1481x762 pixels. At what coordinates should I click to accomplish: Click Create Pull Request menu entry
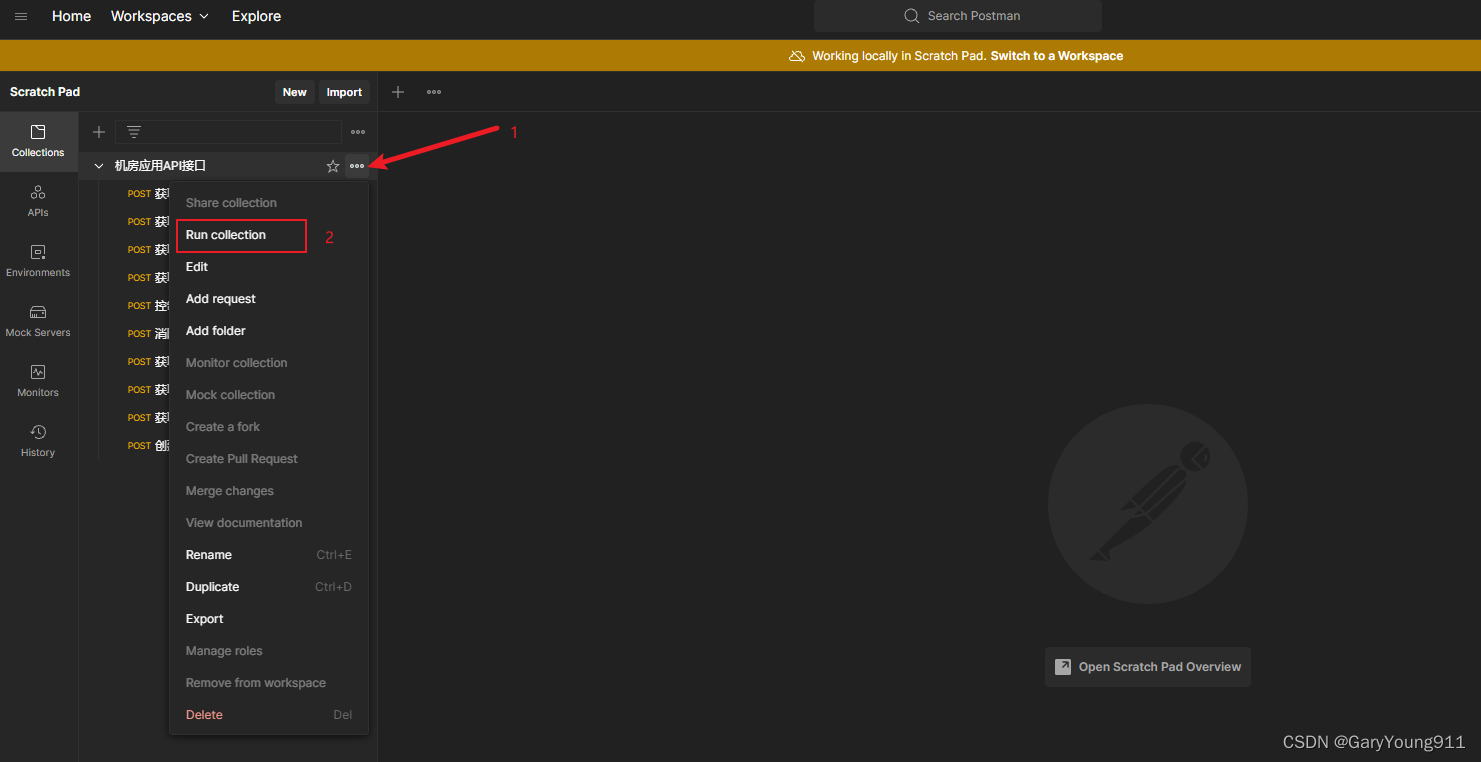(269, 459)
